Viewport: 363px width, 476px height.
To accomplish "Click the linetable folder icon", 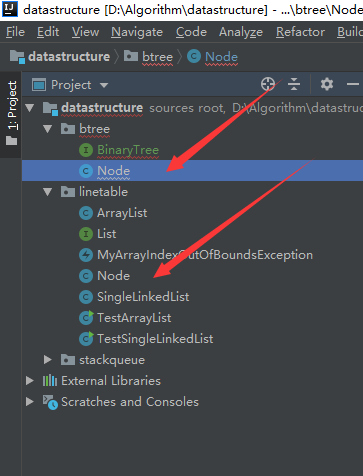I will 68,192.
